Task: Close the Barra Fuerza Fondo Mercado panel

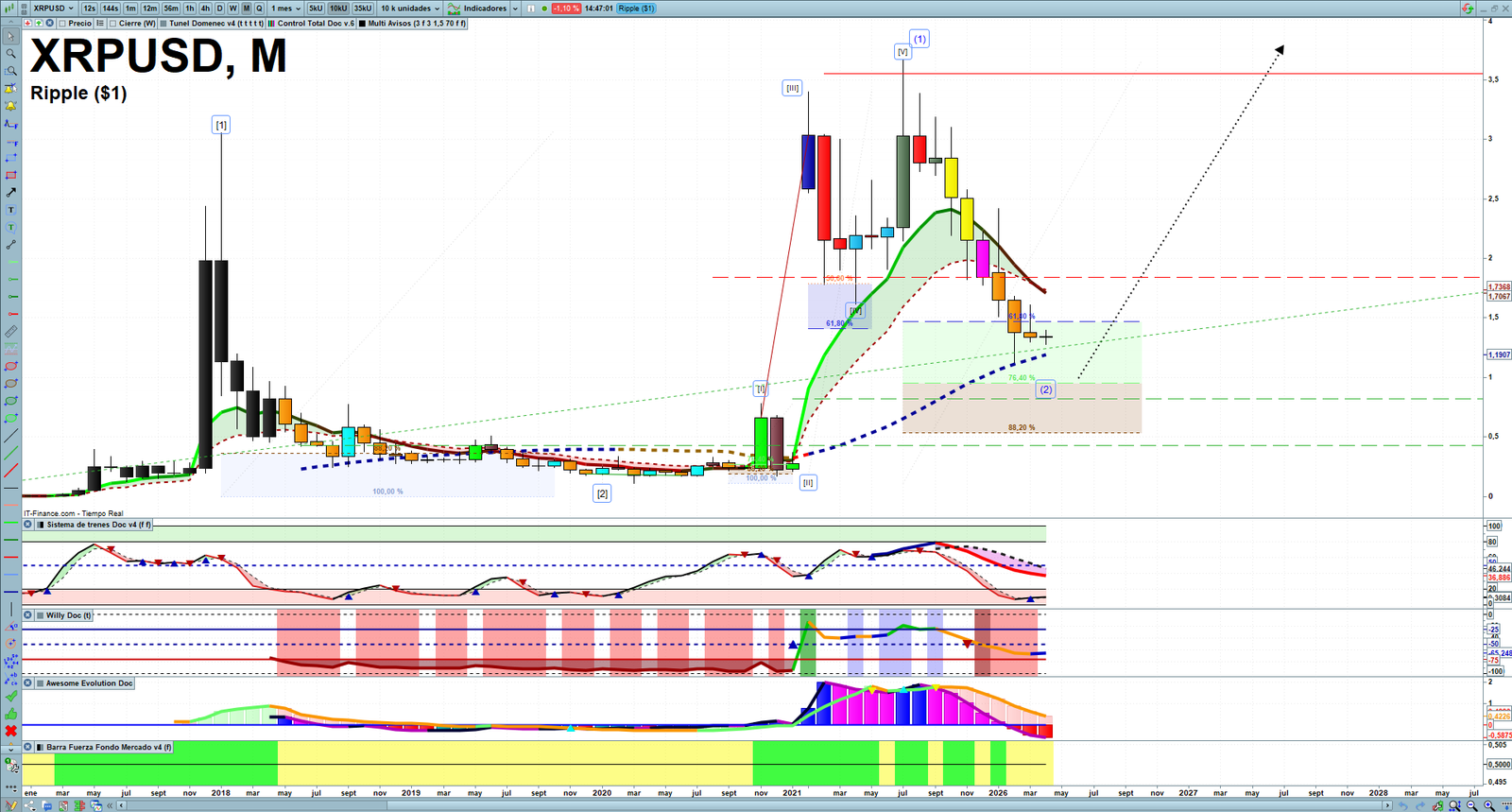Action: (x=27, y=748)
